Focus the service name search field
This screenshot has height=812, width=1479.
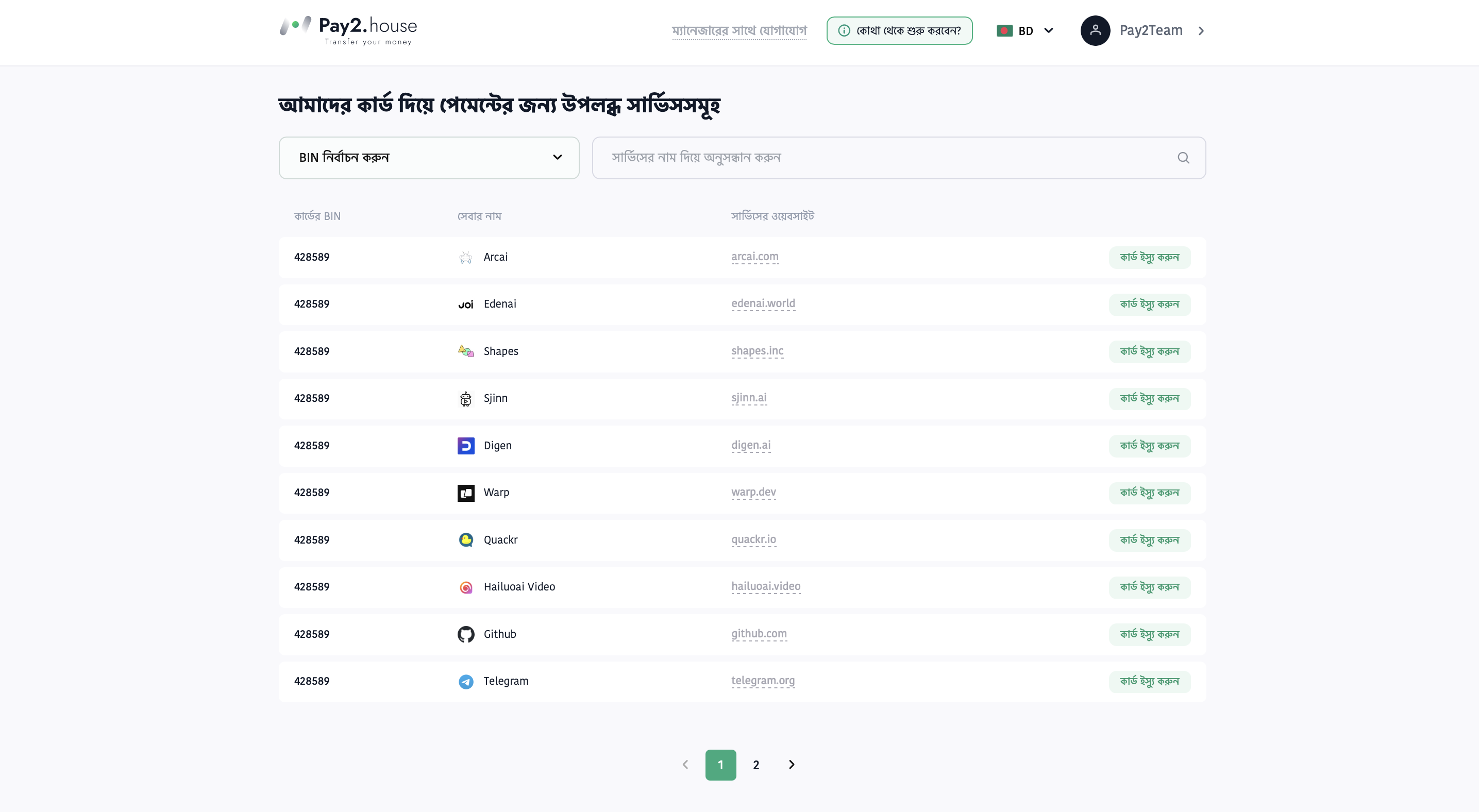coord(899,158)
